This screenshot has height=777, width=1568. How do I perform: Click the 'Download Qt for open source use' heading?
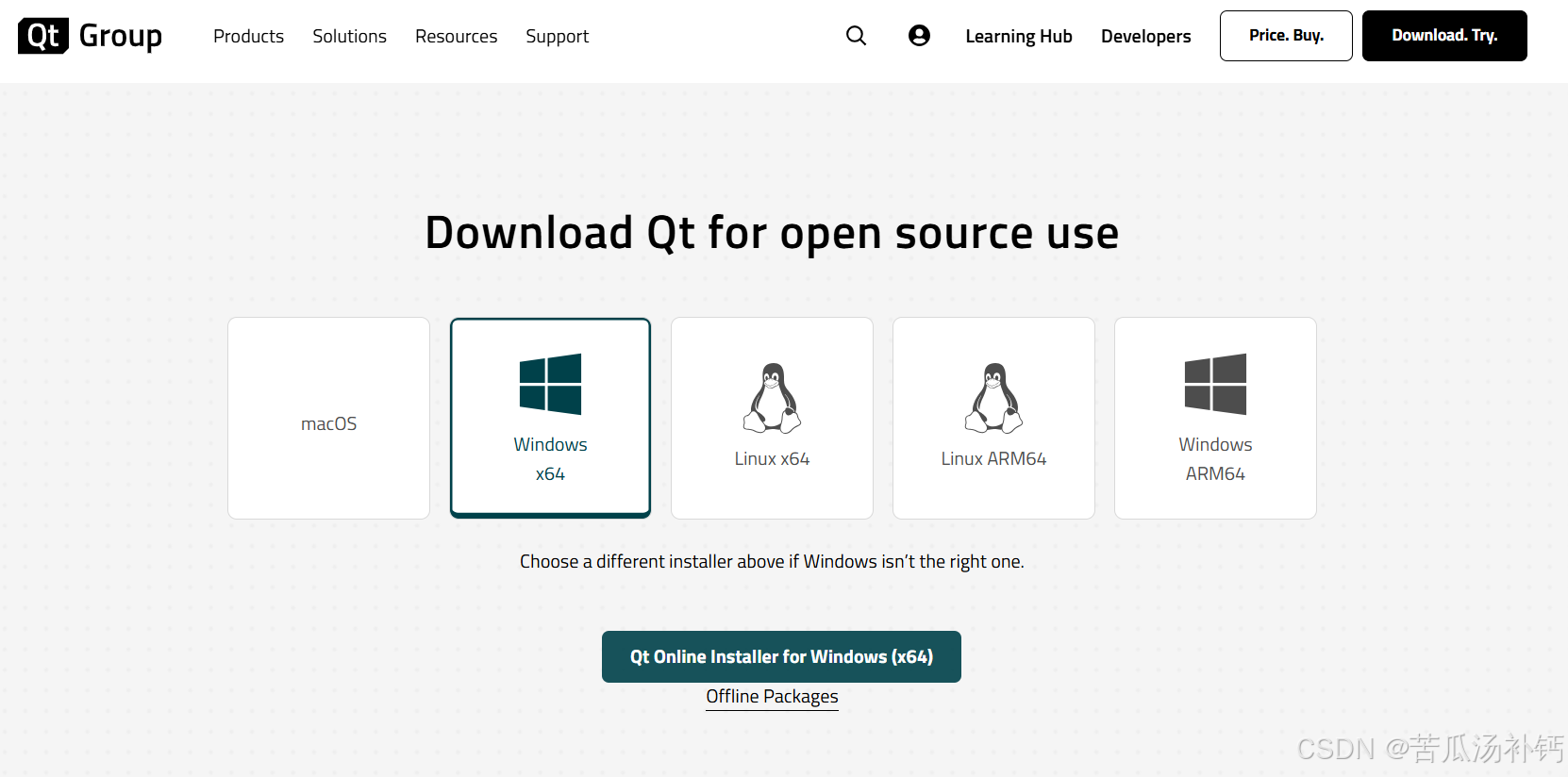click(x=772, y=233)
